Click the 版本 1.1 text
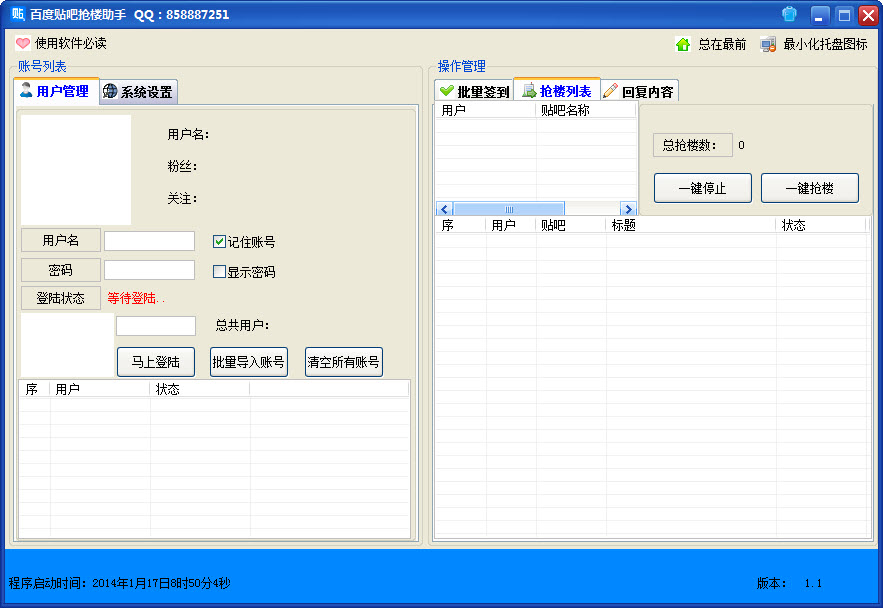The width and height of the screenshot is (883, 608). 789,583
